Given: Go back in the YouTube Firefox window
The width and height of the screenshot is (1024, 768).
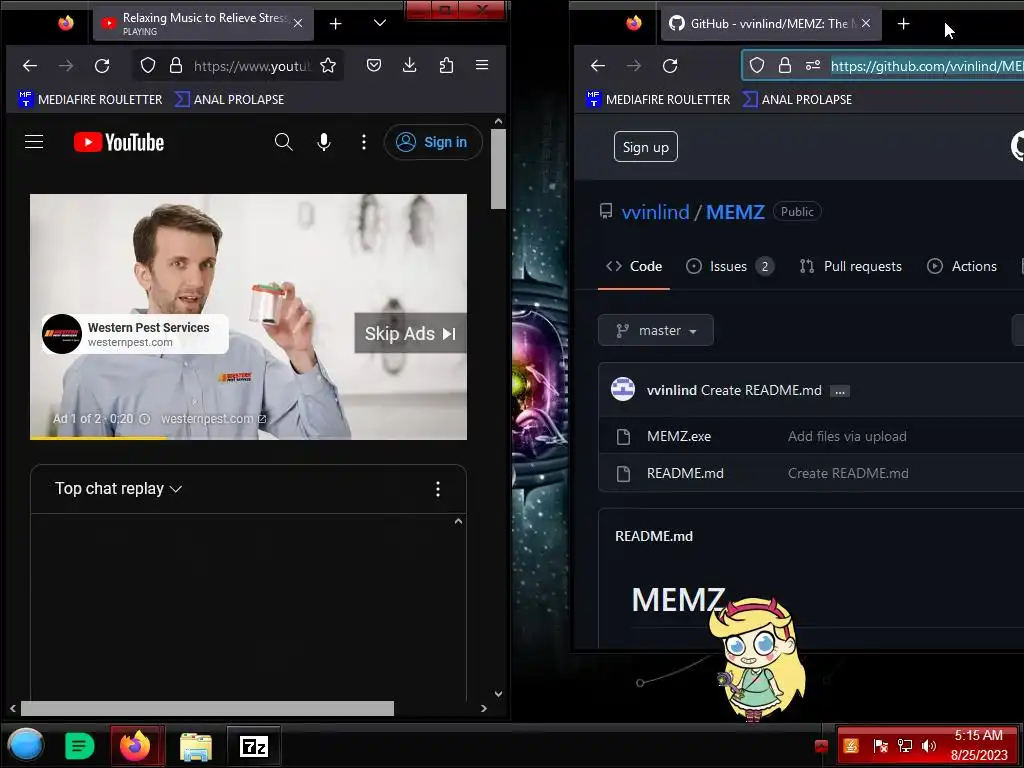Looking at the screenshot, I should [x=30, y=65].
